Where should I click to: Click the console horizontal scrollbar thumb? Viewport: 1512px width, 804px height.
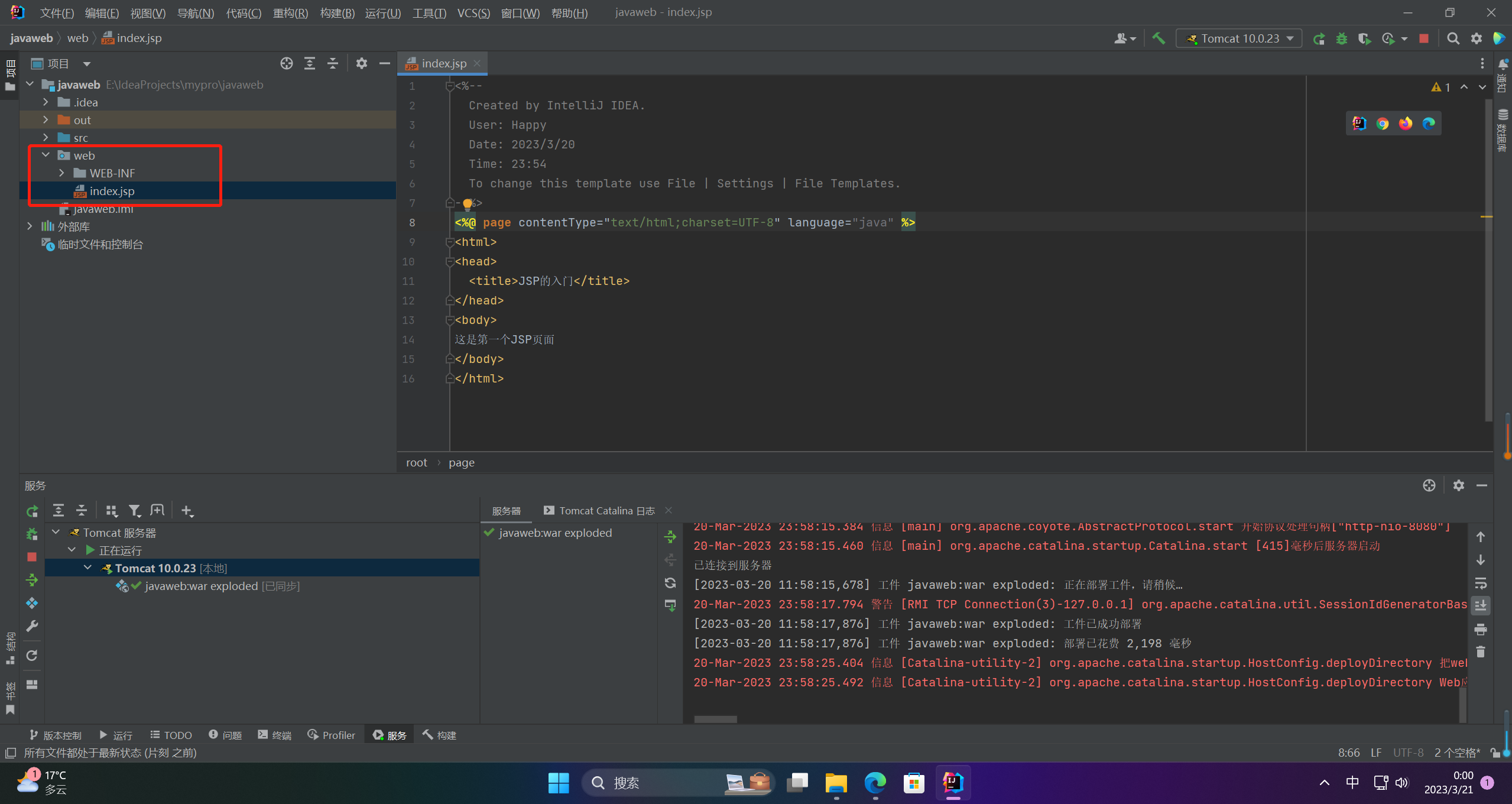click(x=715, y=719)
